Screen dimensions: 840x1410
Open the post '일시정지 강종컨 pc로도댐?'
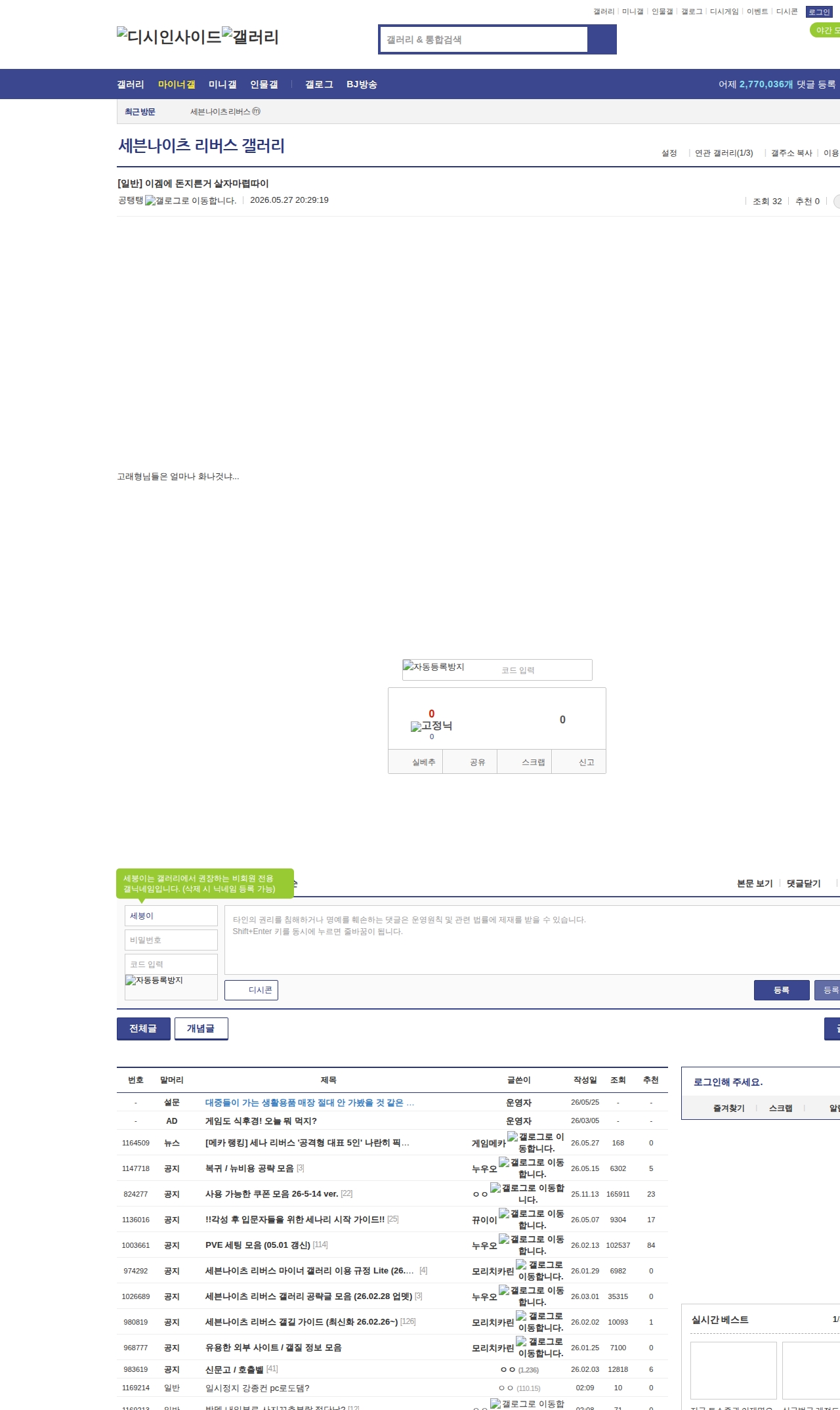tap(257, 1388)
